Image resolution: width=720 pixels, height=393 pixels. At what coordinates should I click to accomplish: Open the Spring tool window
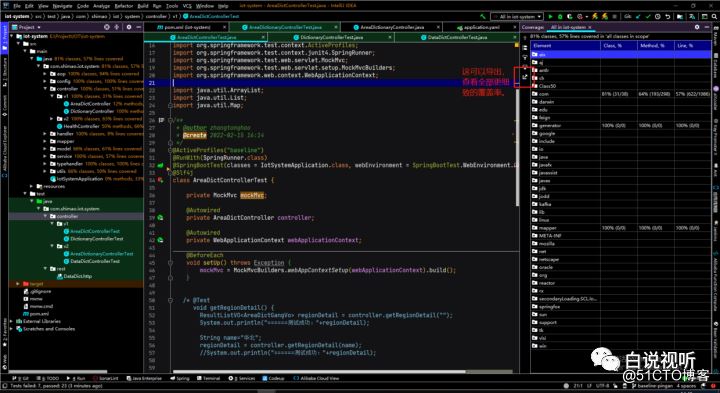(x=179, y=378)
